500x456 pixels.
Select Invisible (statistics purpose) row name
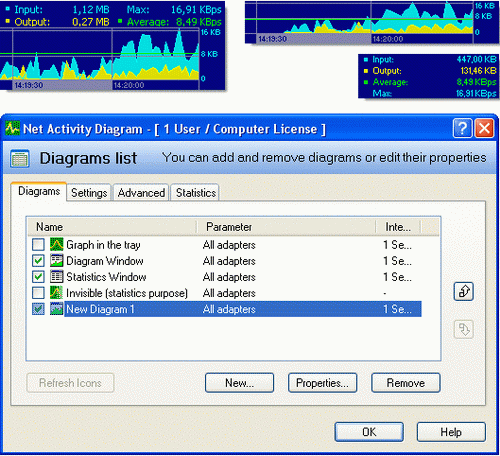(x=127, y=293)
